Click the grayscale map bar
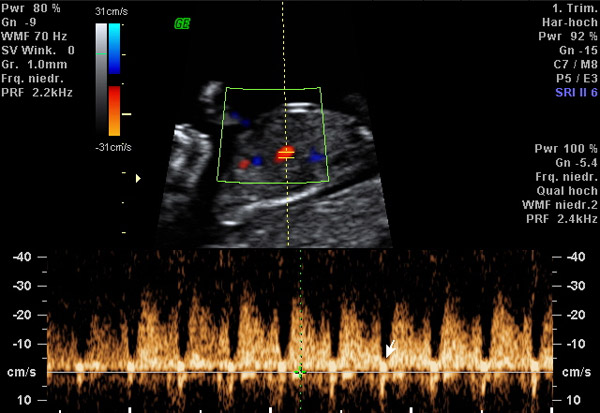 101,80
